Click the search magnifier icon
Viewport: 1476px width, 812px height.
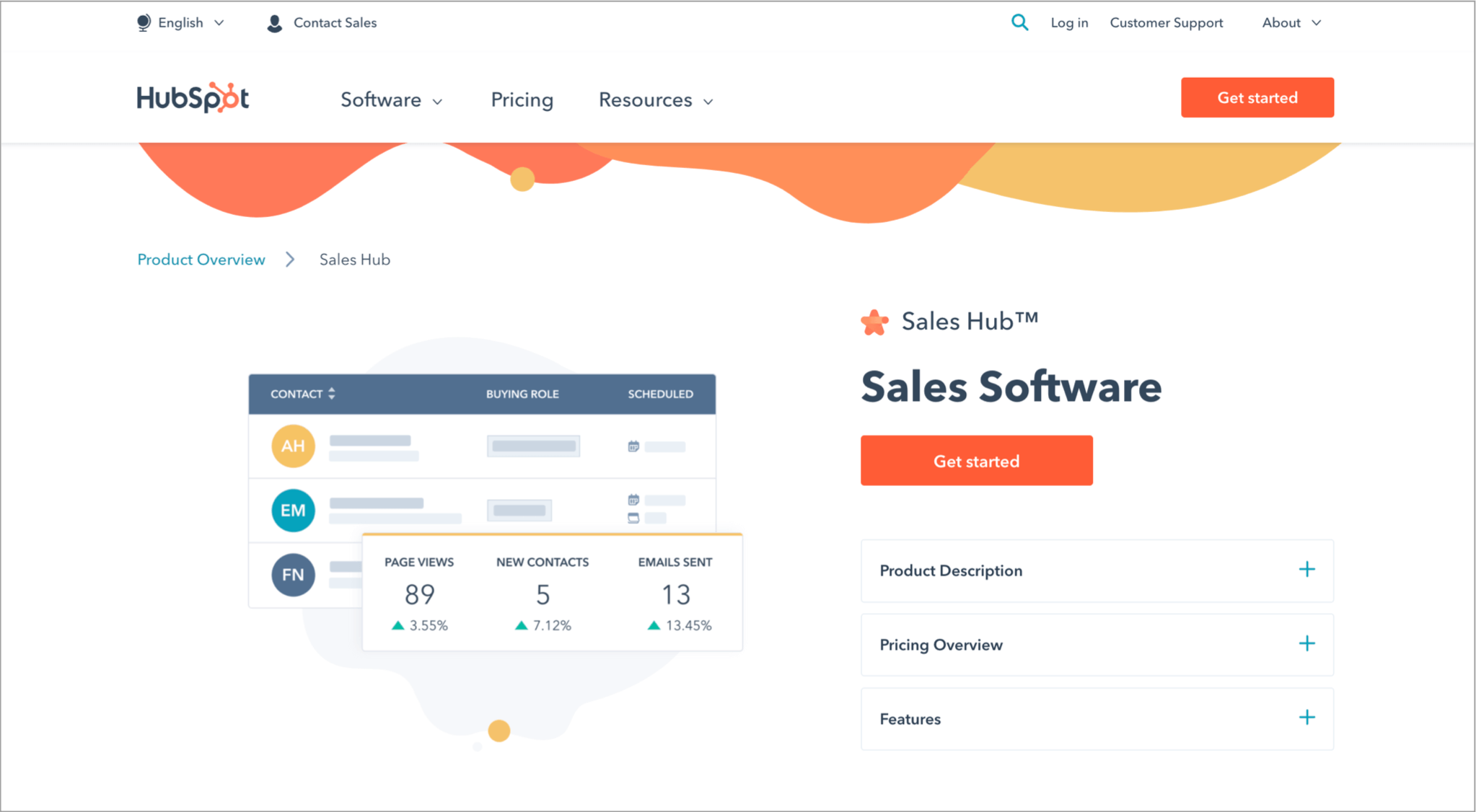tap(1019, 22)
